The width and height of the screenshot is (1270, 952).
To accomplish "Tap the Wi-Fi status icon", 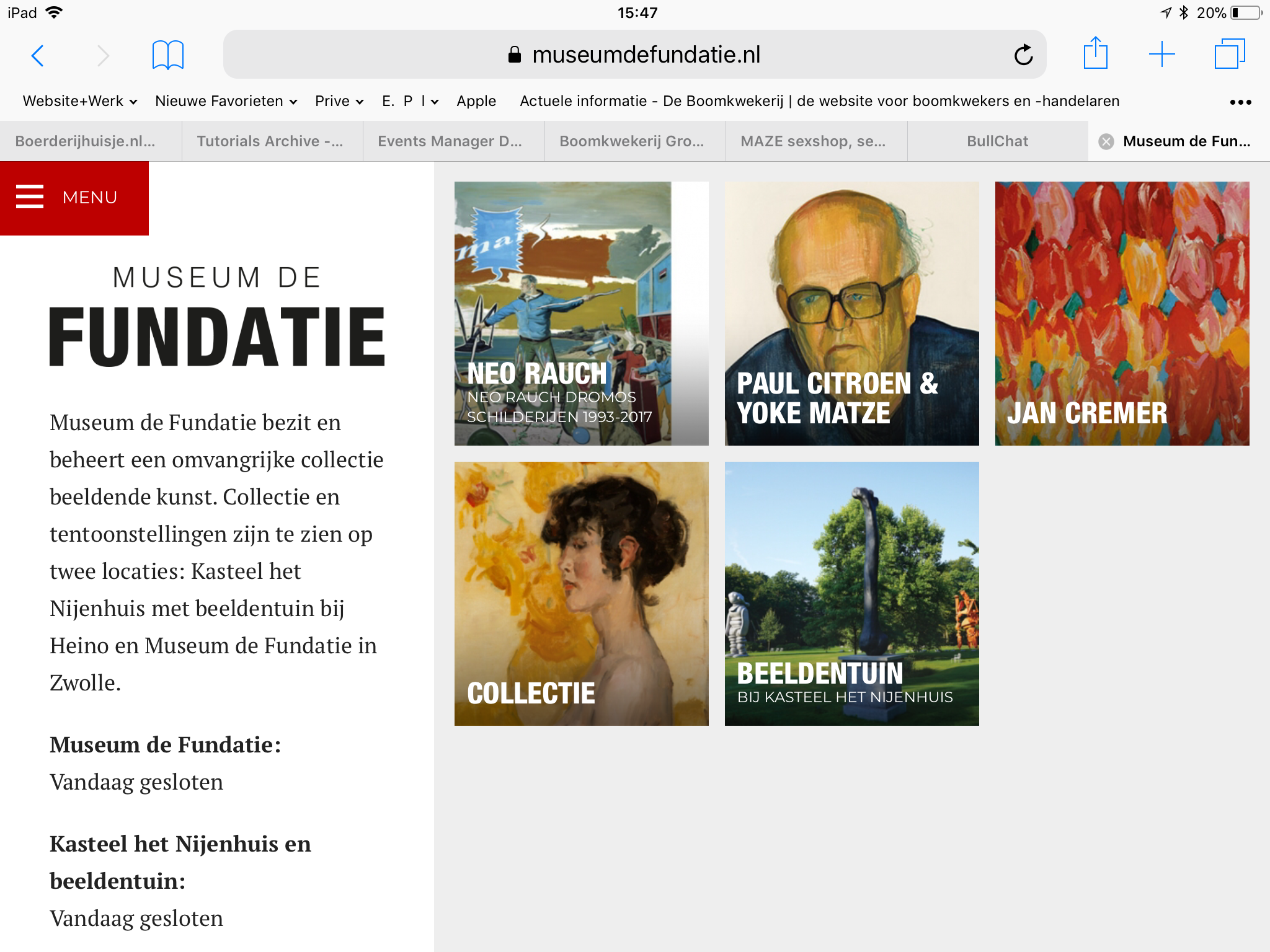I will pyautogui.click(x=55, y=12).
